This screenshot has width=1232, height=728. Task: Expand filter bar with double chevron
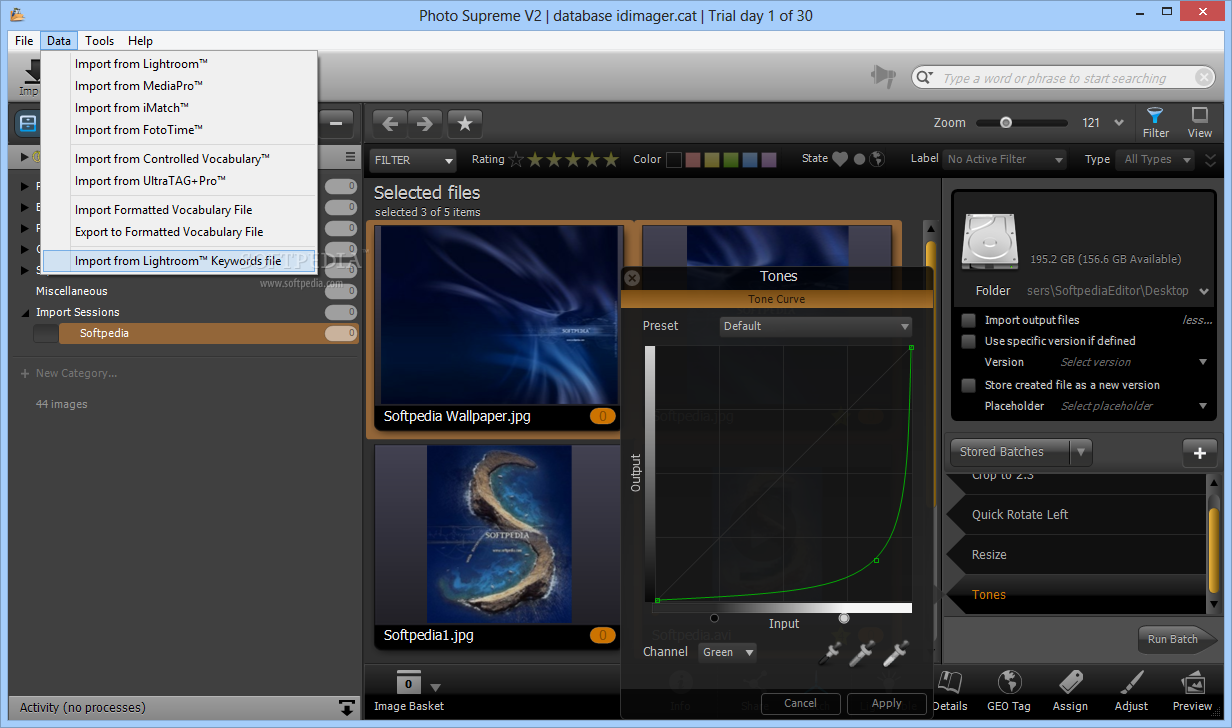pyautogui.click(x=1211, y=159)
